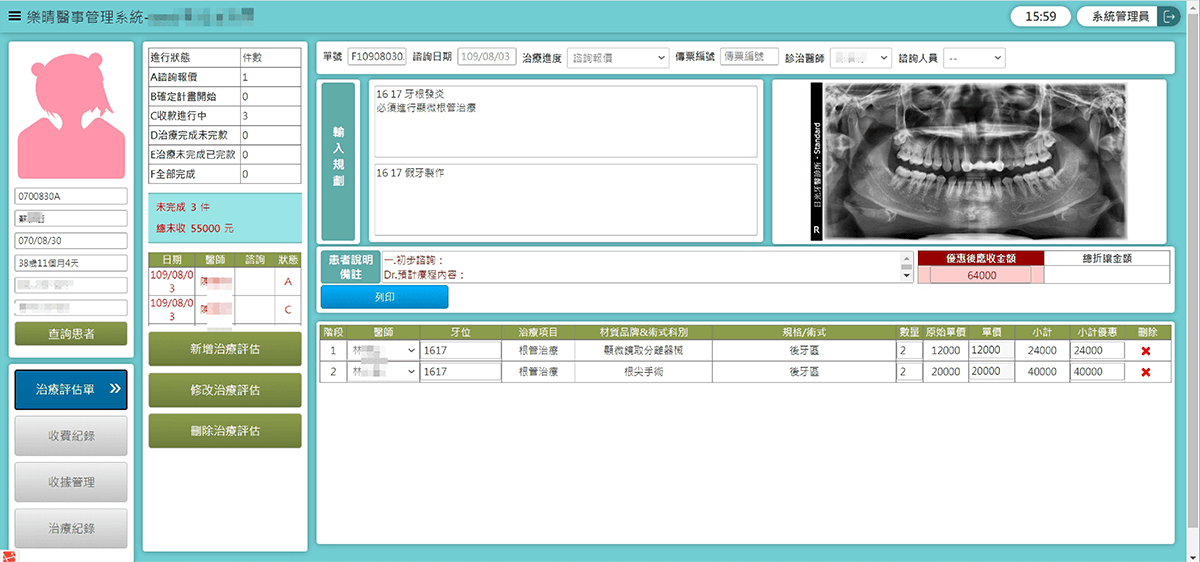Image resolution: width=1200 pixels, height=562 pixels.
Task: Open the doctor dropdown in stage 1 row
Action: click(x=382, y=351)
